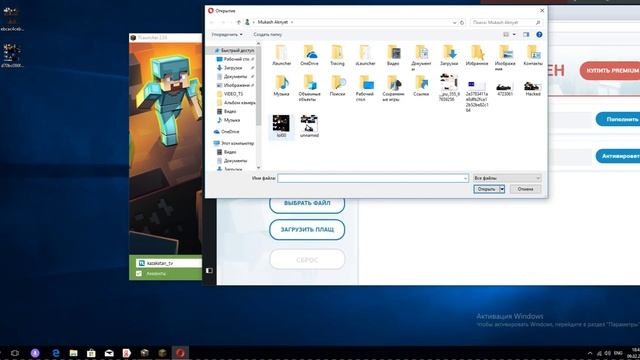Click the ЗАГРУЗИТЬ ПЛАЩ button
Image resolution: width=640 pixels, height=360 pixels.
(x=307, y=230)
